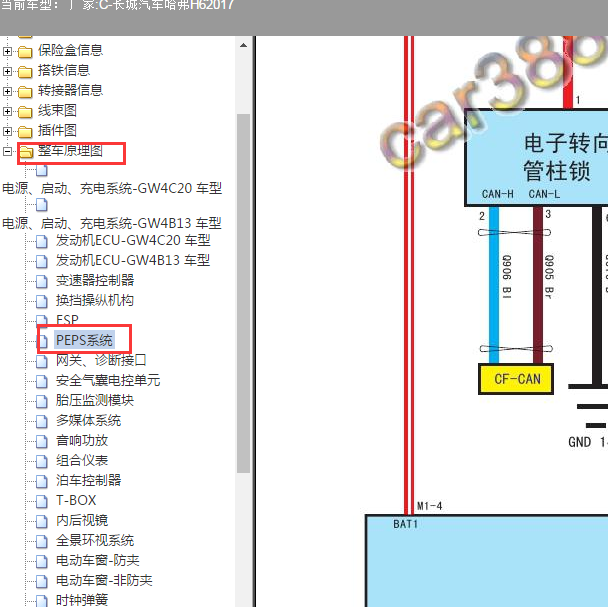This screenshot has height=607, width=608.
Task: Click the 插件图 folder icon
Action: tap(25, 131)
